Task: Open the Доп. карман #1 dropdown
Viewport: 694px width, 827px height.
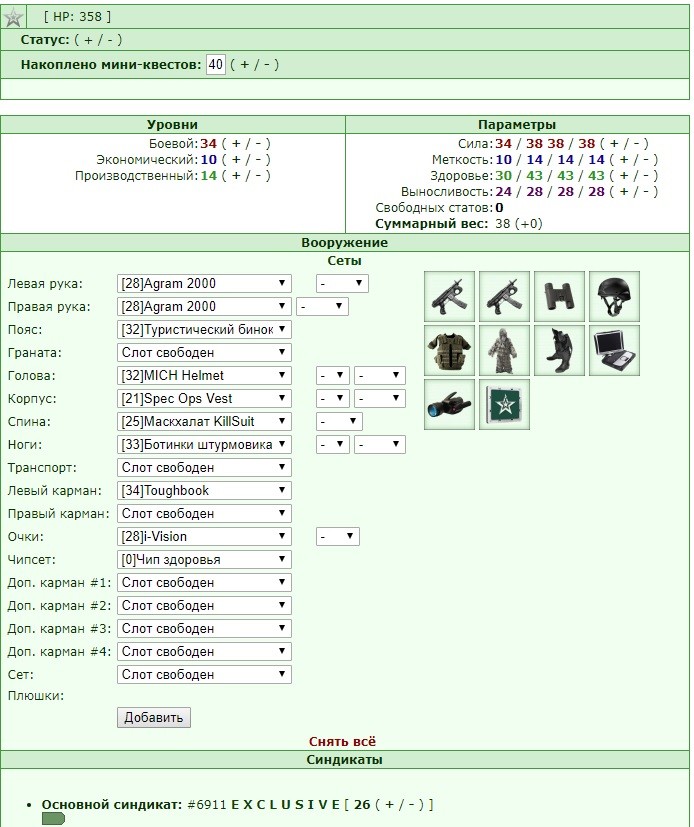Action: (x=204, y=583)
